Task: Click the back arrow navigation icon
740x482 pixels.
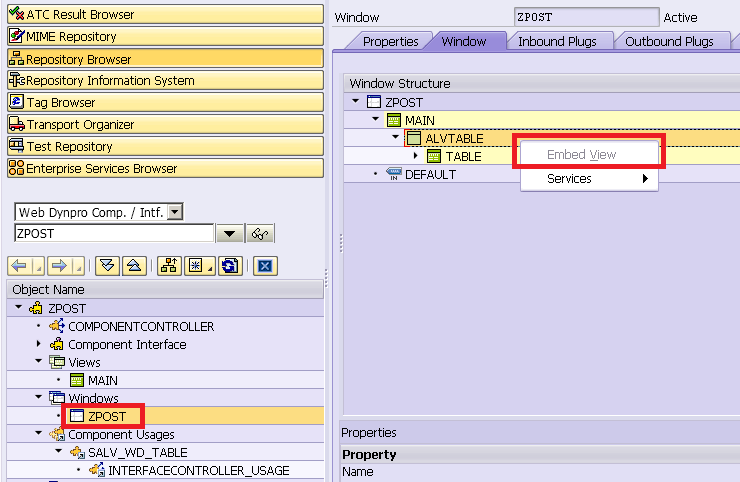Action: (19, 266)
